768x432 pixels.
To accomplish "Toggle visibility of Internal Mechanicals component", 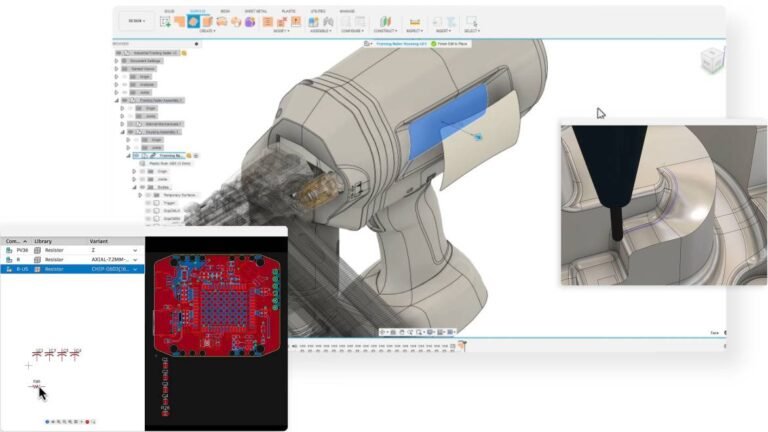I will click(131, 124).
